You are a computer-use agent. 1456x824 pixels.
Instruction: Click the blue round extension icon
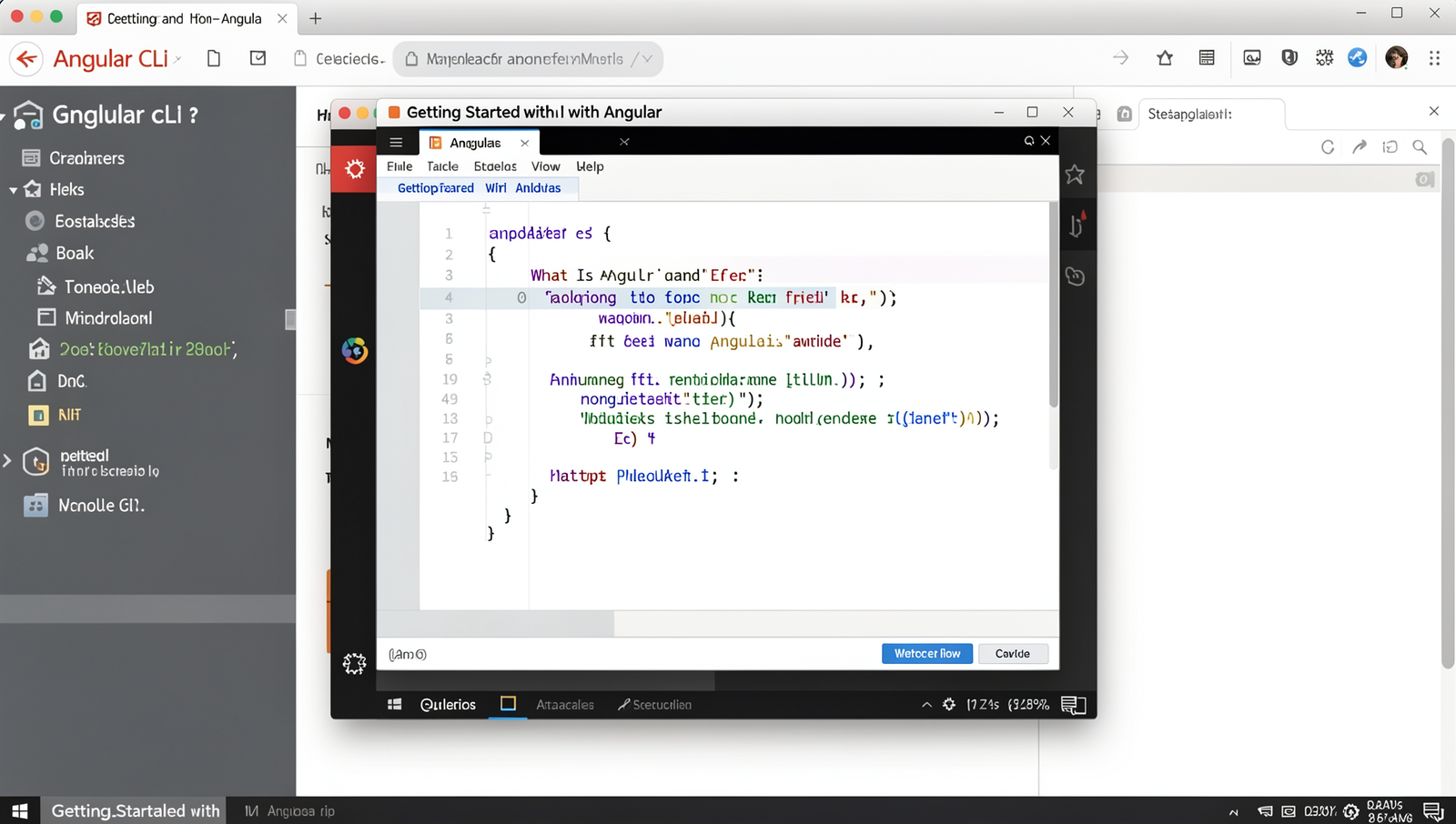point(1357,58)
